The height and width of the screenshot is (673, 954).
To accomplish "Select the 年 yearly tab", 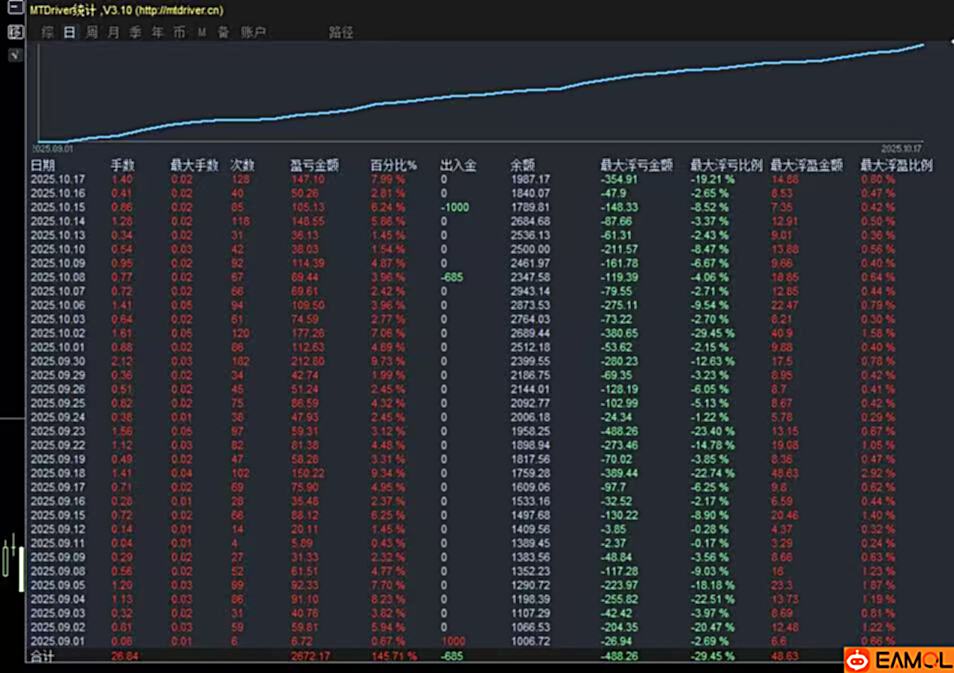I will point(157,32).
